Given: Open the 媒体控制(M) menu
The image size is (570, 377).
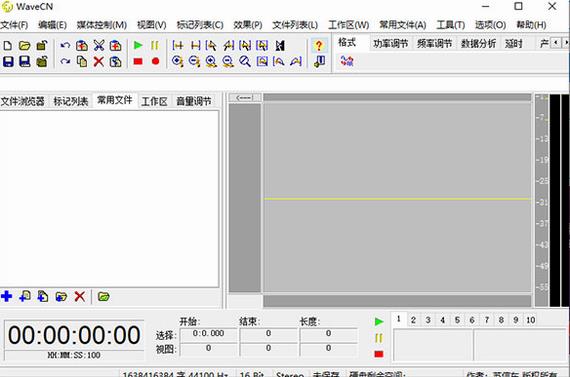Looking at the screenshot, I should coord(102,25).
